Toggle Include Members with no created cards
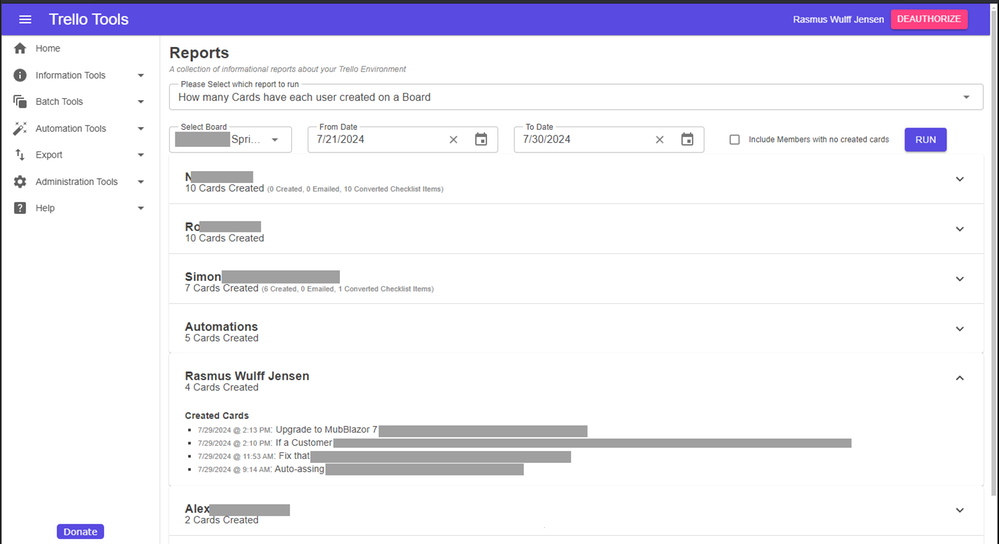 point(735,140)
